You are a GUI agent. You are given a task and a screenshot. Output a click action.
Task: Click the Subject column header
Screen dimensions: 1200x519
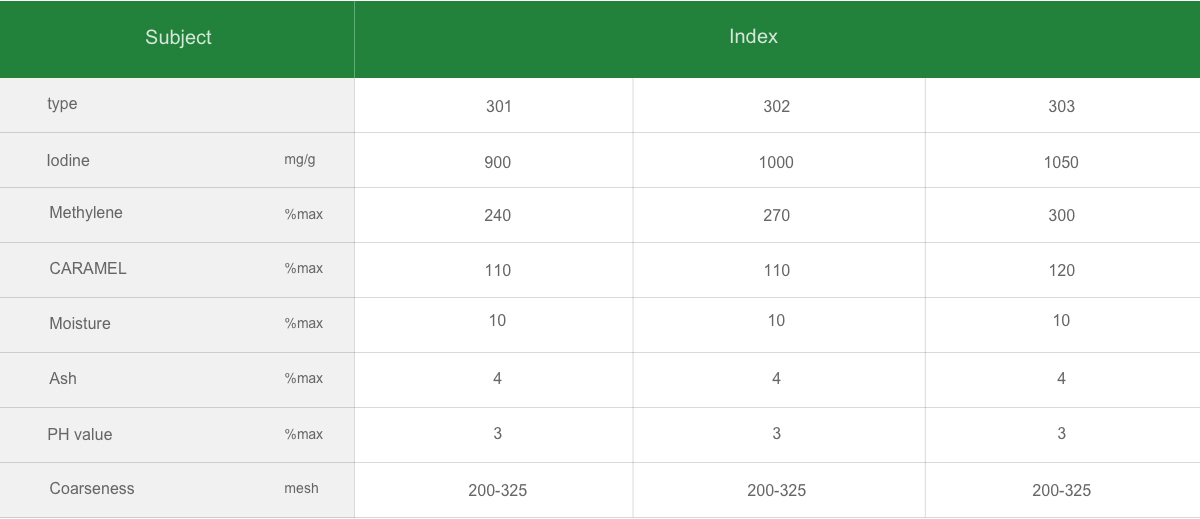click(x=178, y=38)
